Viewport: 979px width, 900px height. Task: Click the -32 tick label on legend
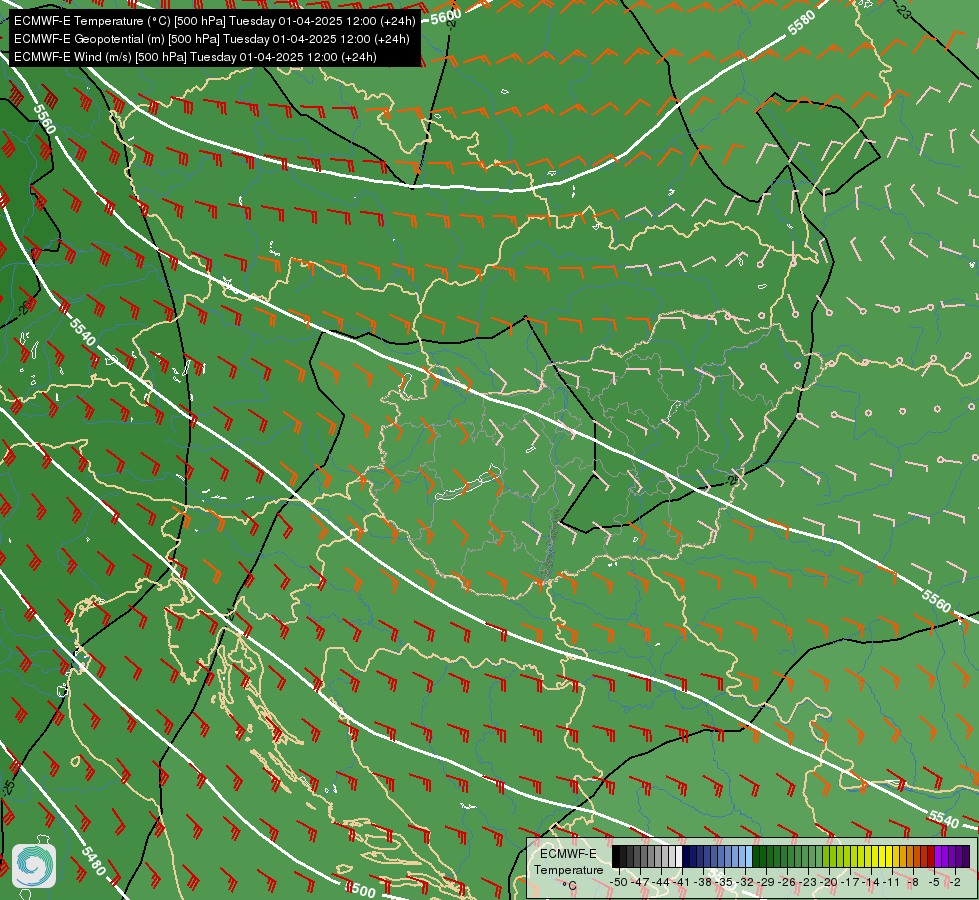[x=745, y=883]
